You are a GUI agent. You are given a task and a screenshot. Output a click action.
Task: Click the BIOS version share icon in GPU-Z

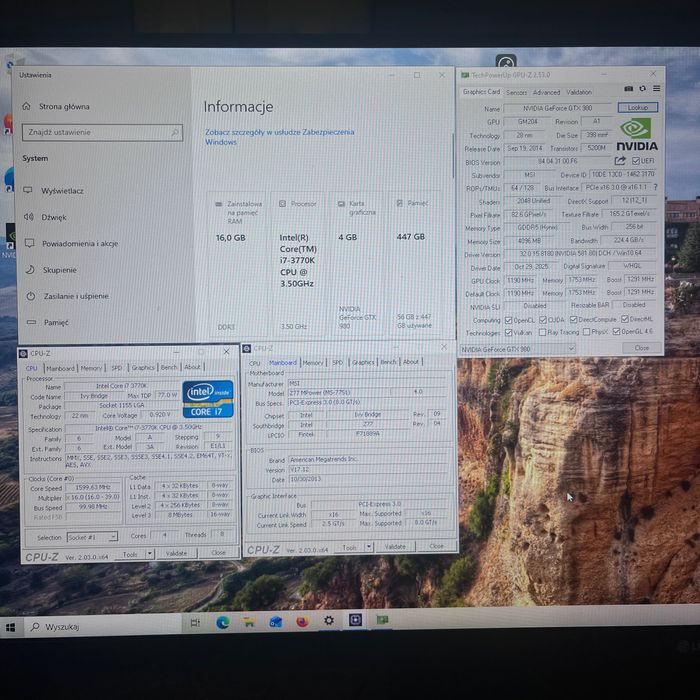(x=620, y=161)
